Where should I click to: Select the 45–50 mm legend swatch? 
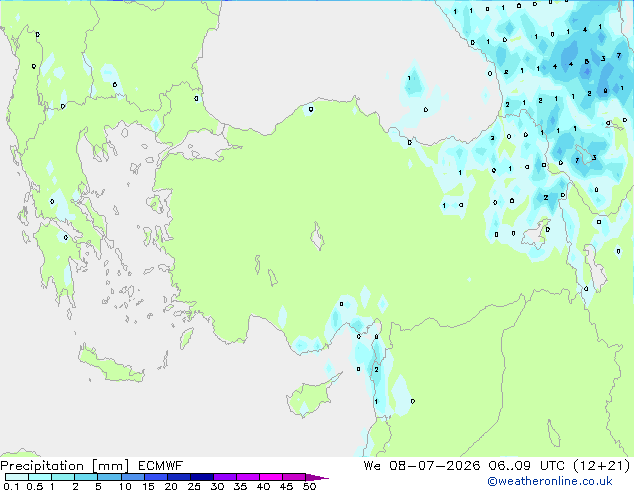[x=294, y=477]
